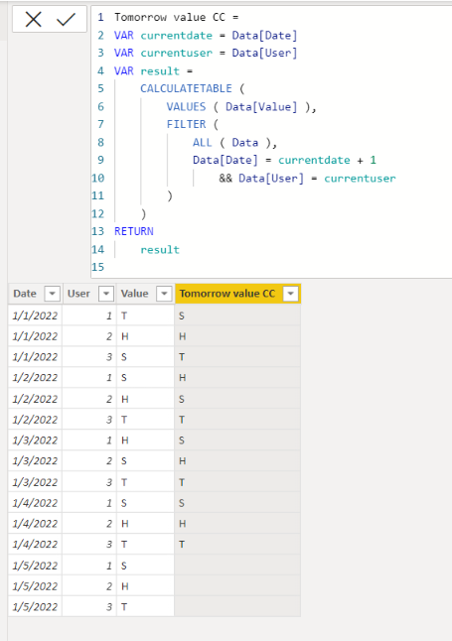
Task: Cancel the formula with the X icon
Action: point(33,19)
